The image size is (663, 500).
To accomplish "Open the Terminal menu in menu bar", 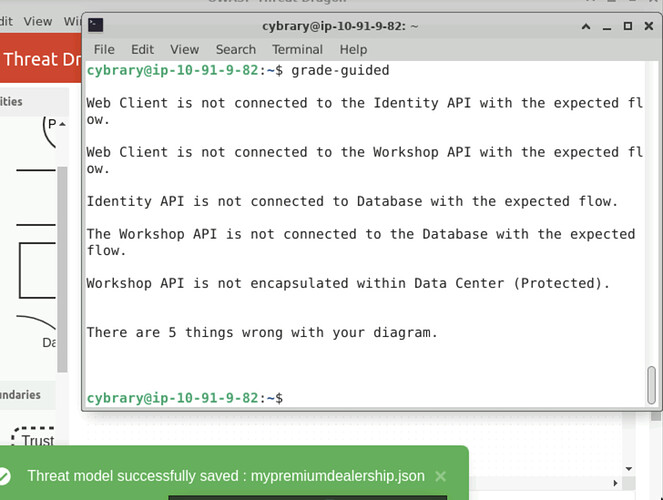I will pyautogui.click(x=297, y=49).
